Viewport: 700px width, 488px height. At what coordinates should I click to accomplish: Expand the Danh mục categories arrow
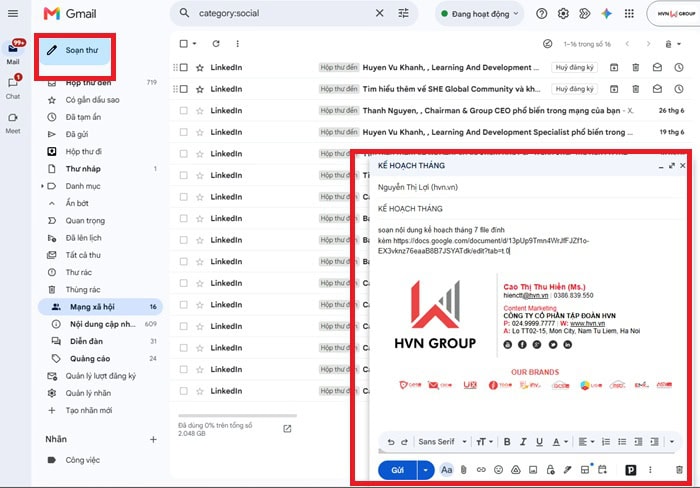(42, 186)
